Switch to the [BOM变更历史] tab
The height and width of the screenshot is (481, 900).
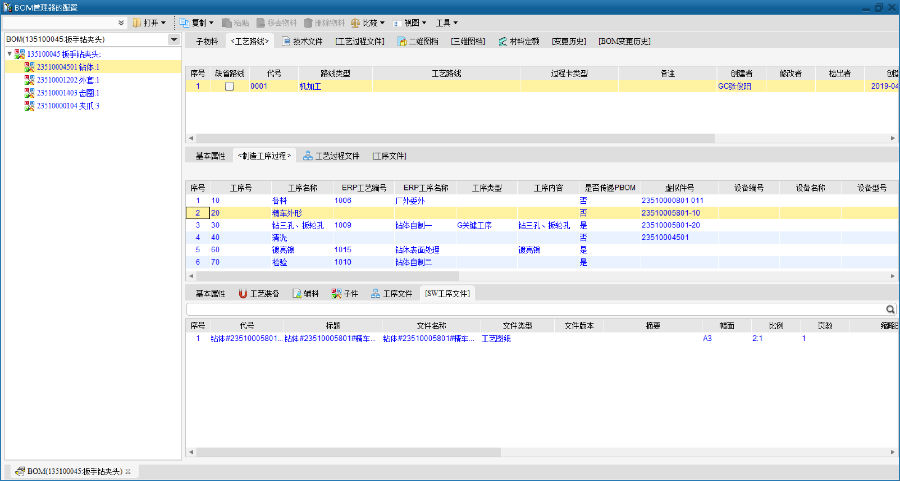[625, 41]
